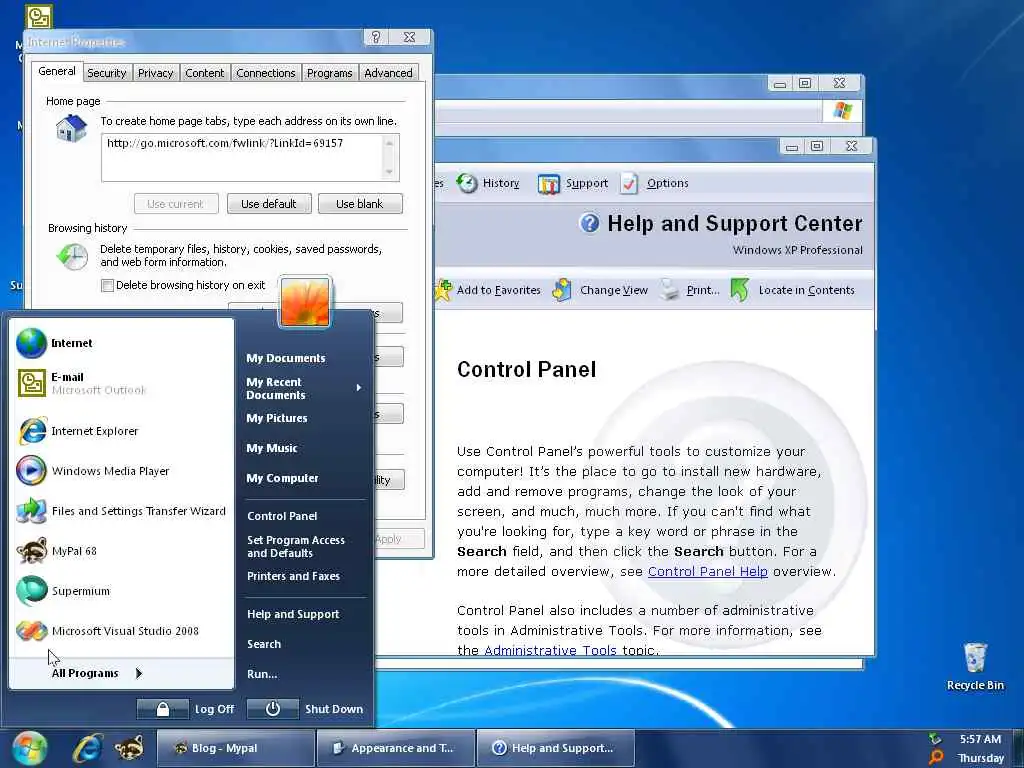Switch to the Advanced tab

pos(389,73)
